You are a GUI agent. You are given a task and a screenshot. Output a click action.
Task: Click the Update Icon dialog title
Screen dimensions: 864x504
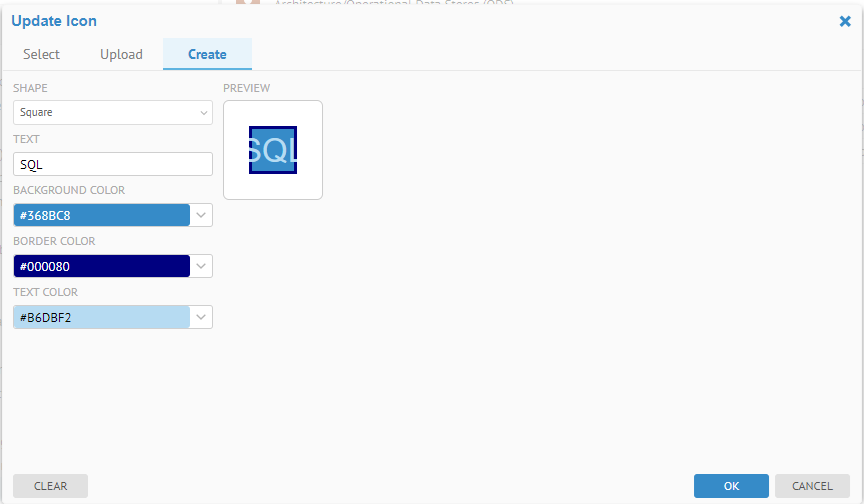[x=54, y=21]
